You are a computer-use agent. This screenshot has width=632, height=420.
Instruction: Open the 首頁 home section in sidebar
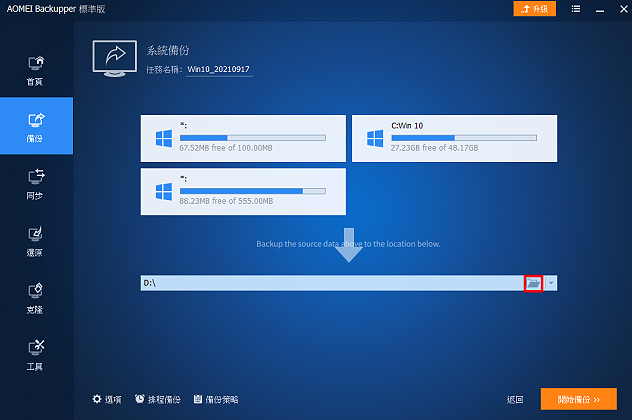point(35,71)
